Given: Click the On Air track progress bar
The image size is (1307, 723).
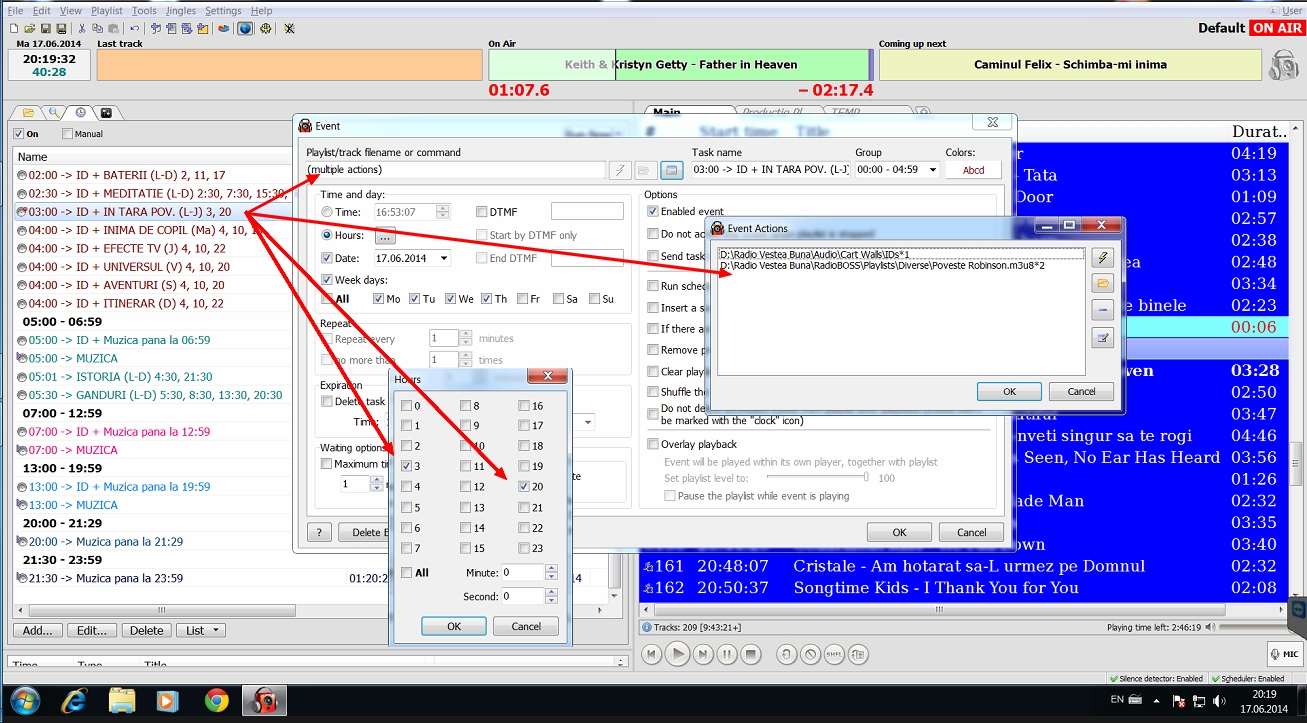Looking at the screenshot, I should (680, 65).
